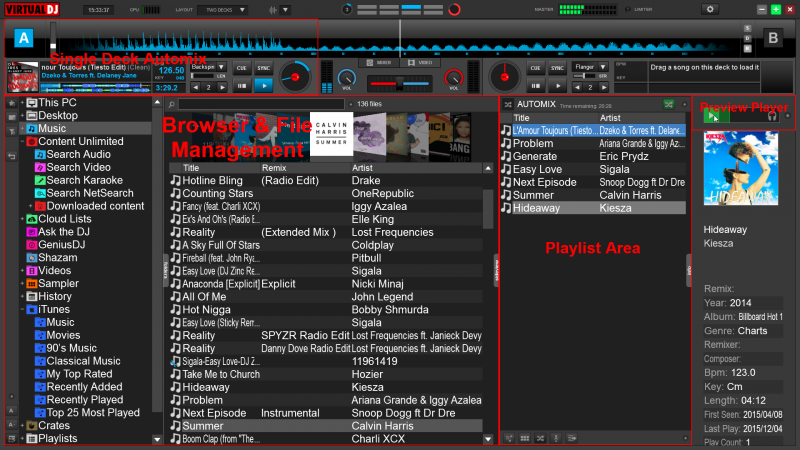
Task: Expand the Sampler tree node
Action: pyautogui.click(x=22, y=283)
